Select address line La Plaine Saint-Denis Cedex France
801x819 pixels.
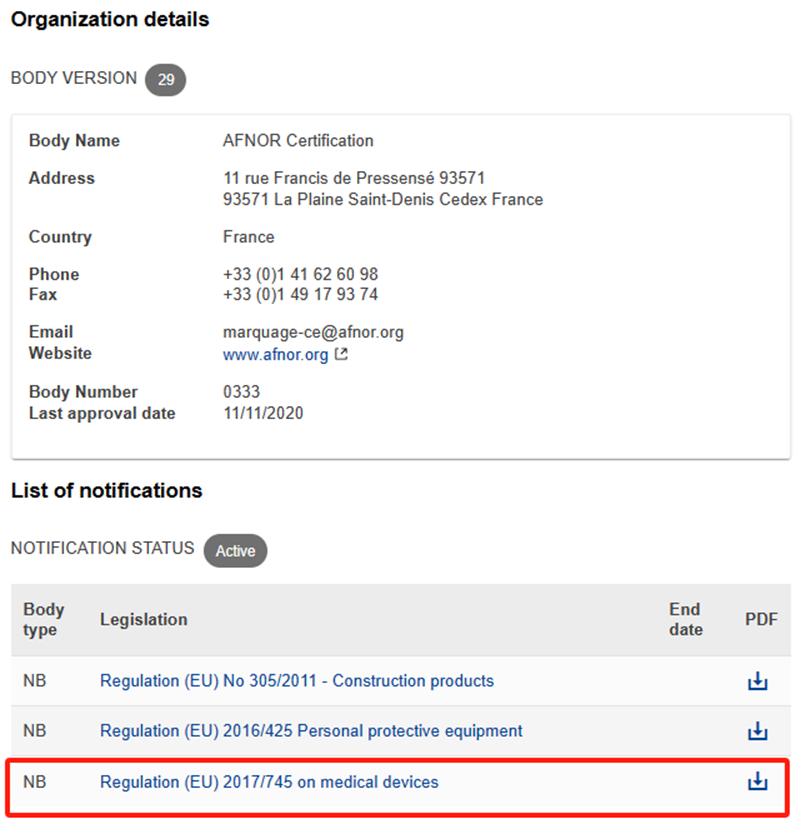tap(383, 200)
